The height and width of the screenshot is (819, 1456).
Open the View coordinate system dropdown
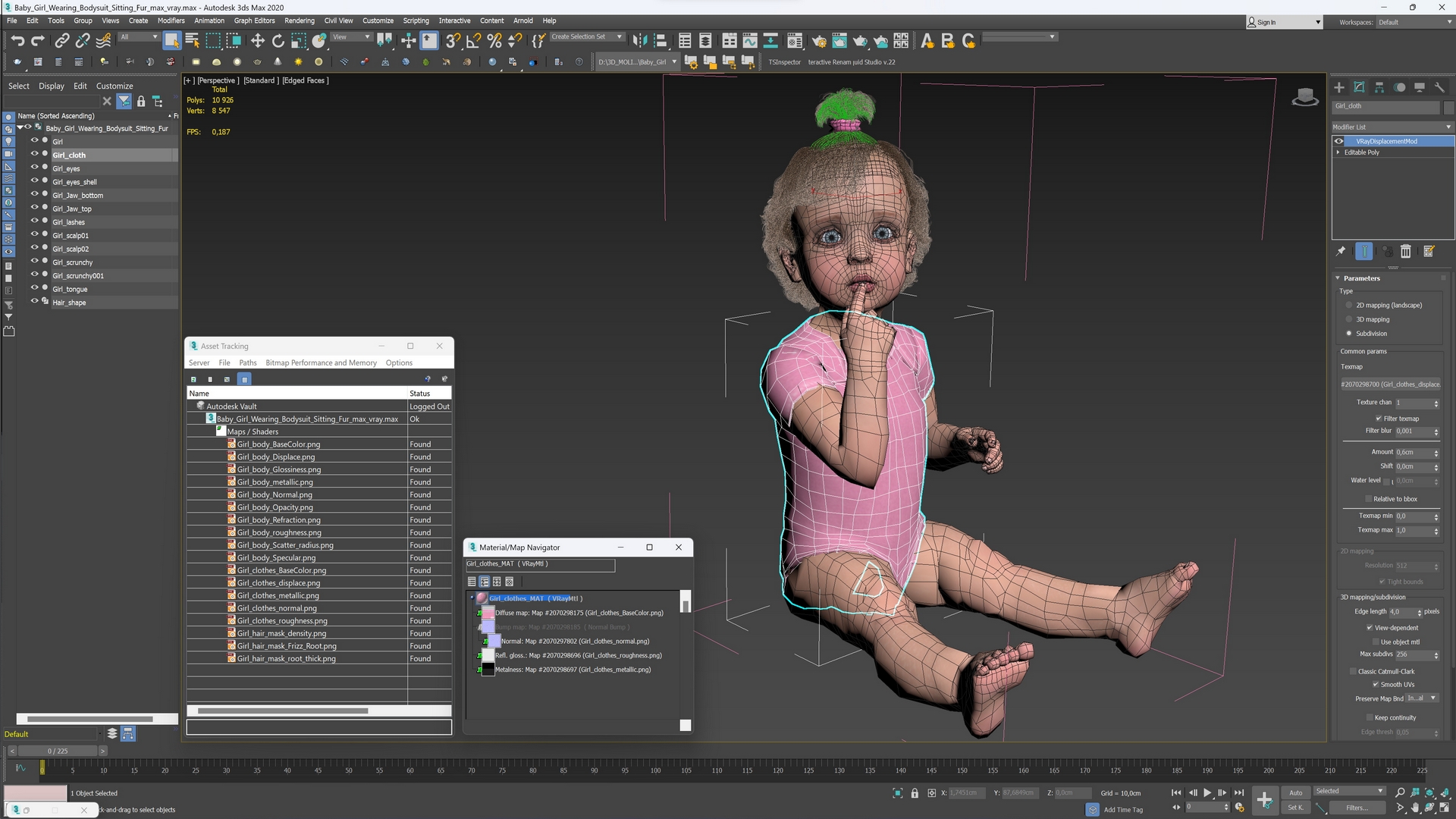[352, 37]
